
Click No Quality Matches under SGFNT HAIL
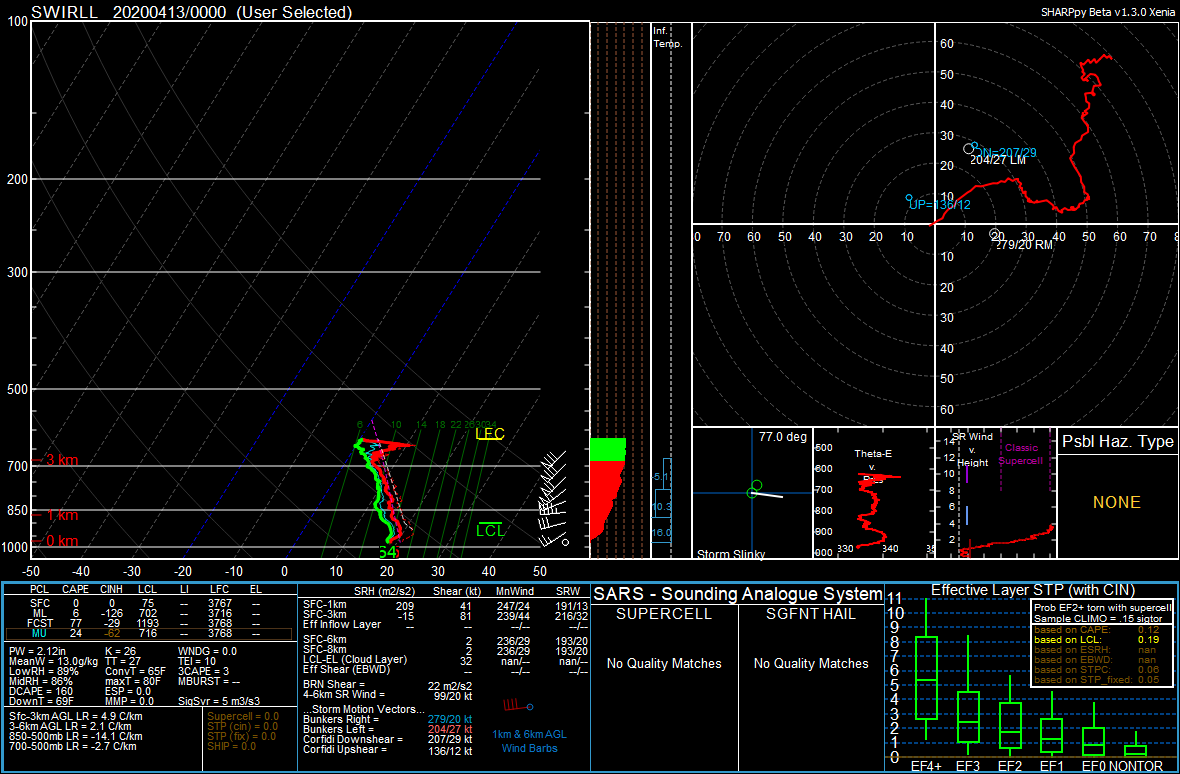click(x=811, y=663)
